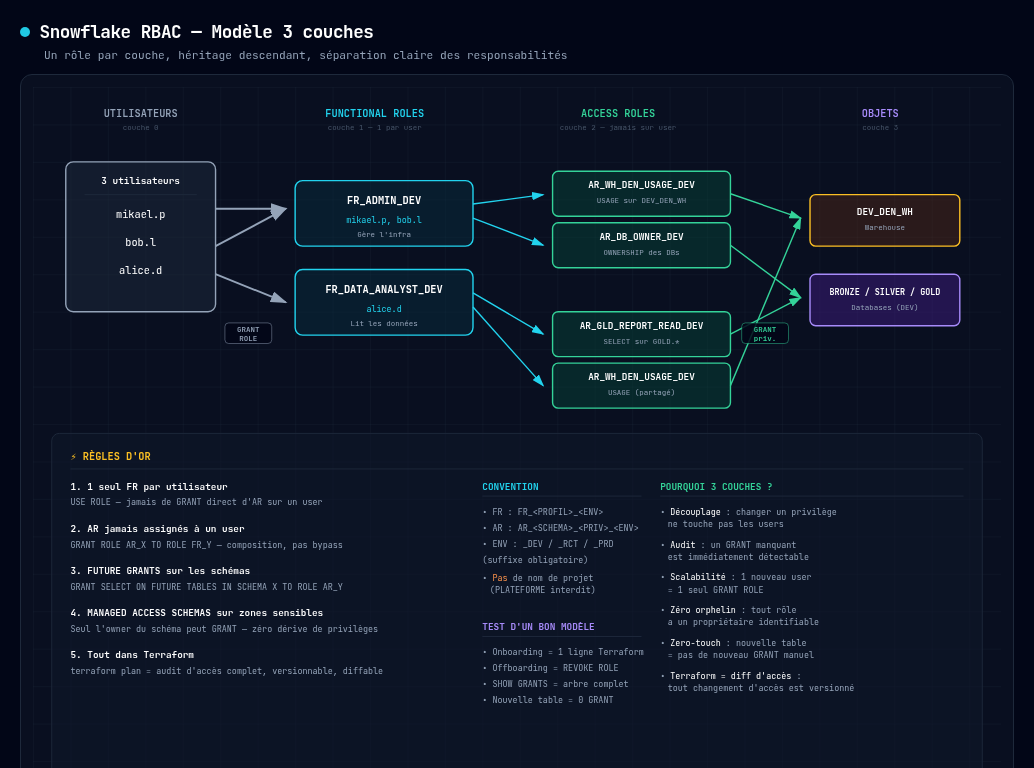The image size is (1034, 768).
Task: Click the OBJETS column header
Action: pos(880,113)
